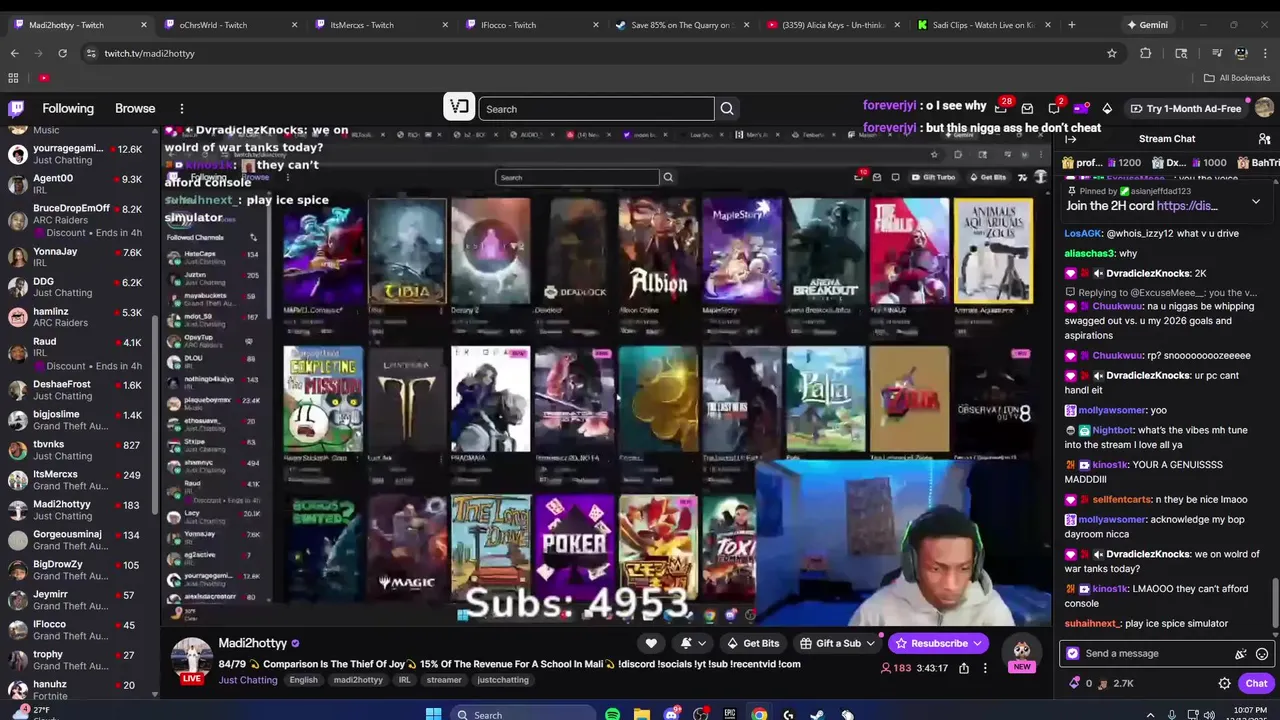
Task: Open Discord from the taskbar
Action: pos(672,714)
